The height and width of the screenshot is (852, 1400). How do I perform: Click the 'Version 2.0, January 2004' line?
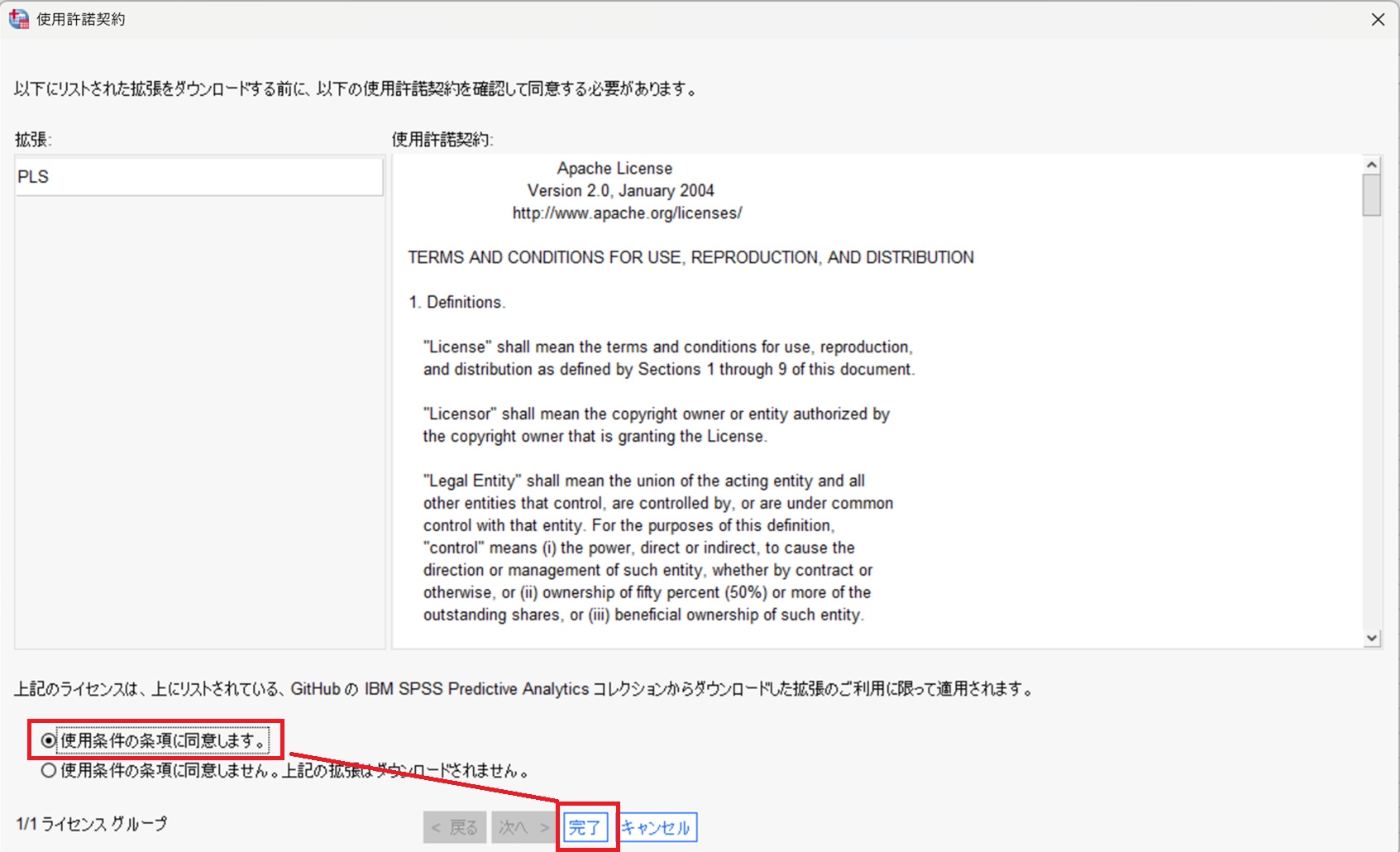click(x=620, y=191)
